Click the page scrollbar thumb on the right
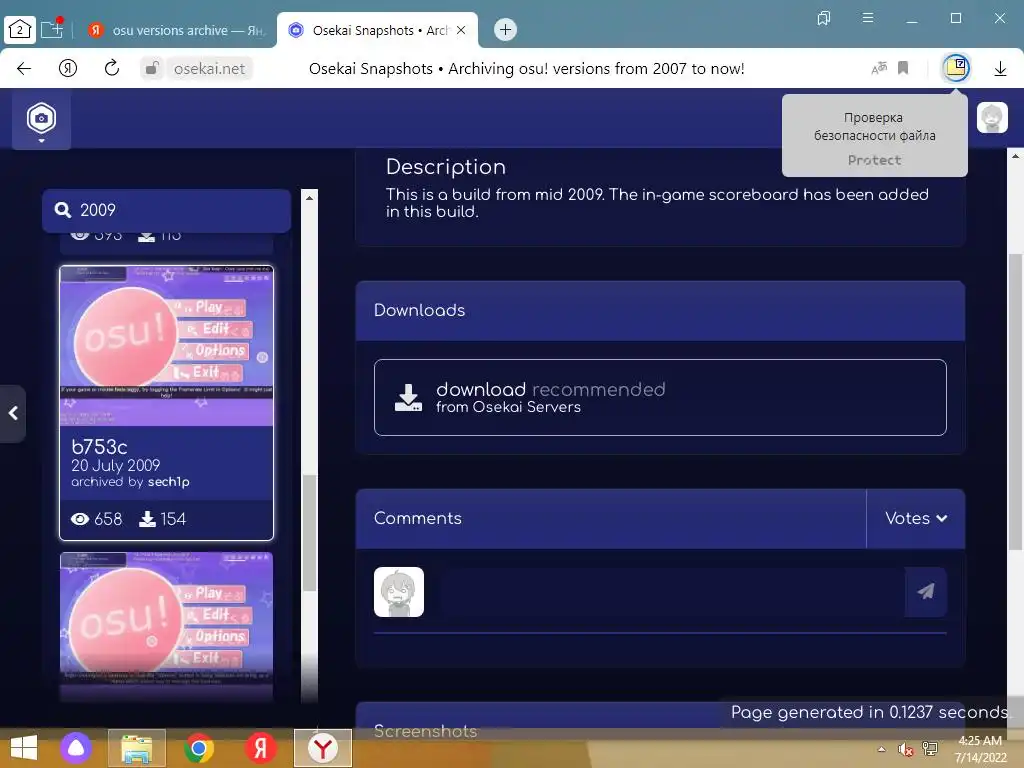Image resolution: width=1024 pixels, height=768 pixels. (x=1015, y=402)
